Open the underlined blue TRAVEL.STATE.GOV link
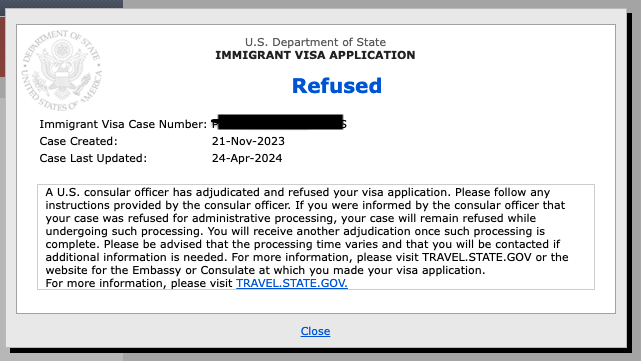The image size is (641, 361). [x=292, y=283]
